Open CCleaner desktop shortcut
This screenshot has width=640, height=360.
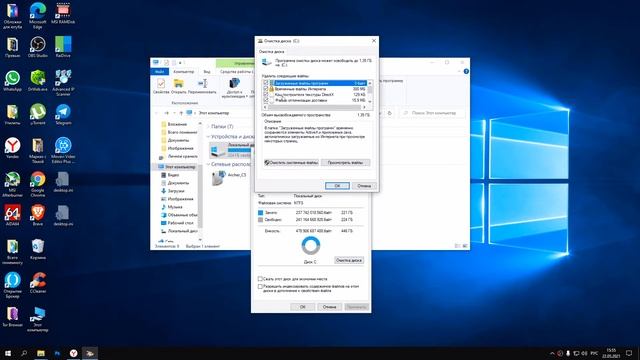point(38,283)
